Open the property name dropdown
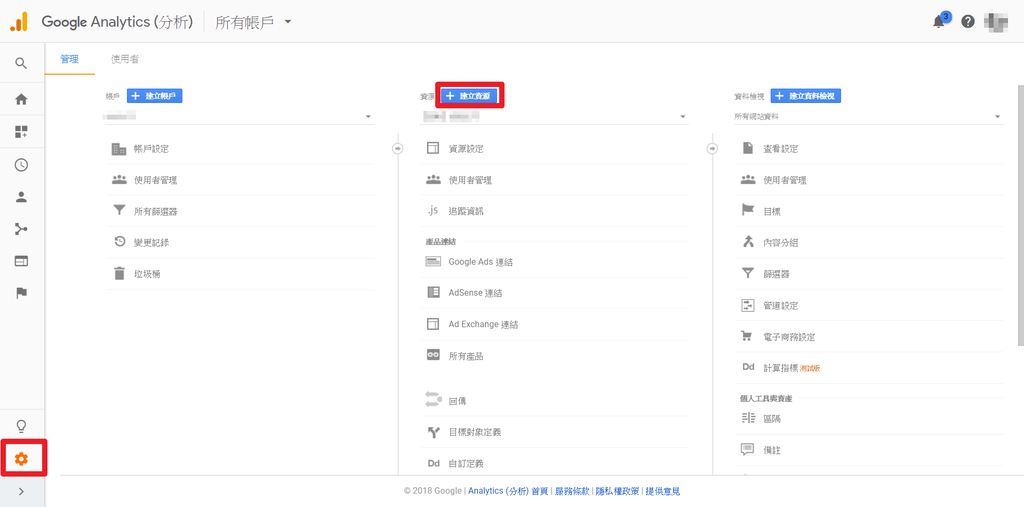 (554, 116)
